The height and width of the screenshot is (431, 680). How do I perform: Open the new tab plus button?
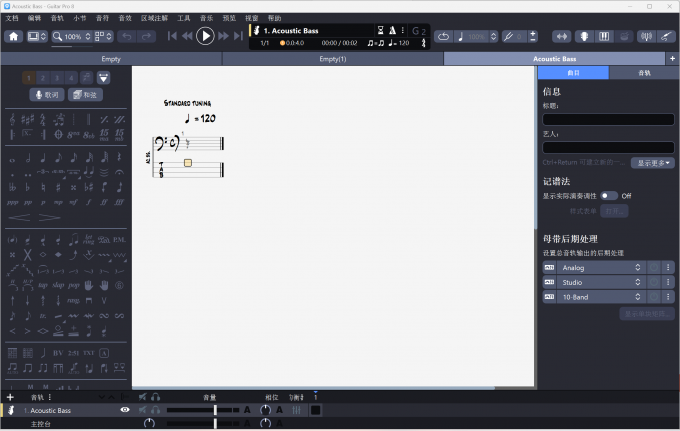(x=672, y=59)
